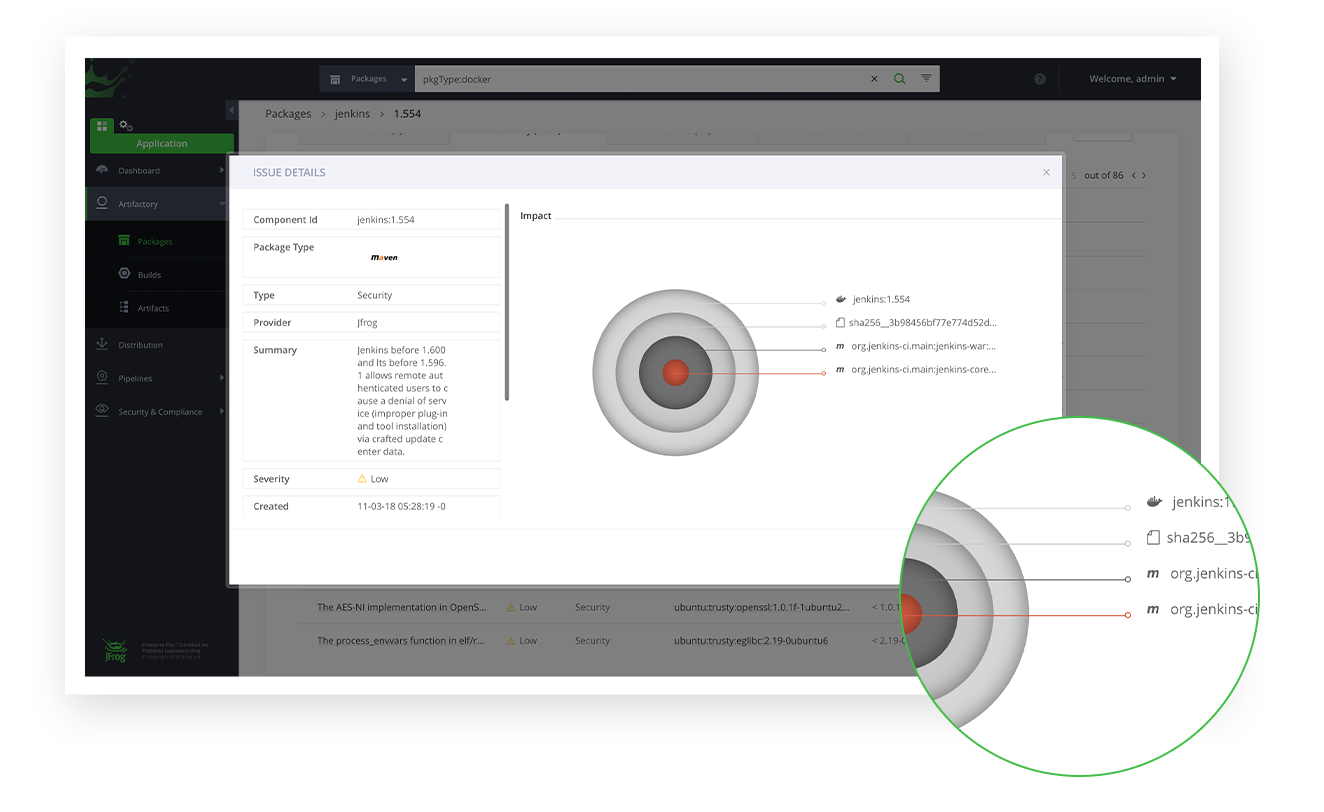Click the Builds sidebar icon

(124, 274)
